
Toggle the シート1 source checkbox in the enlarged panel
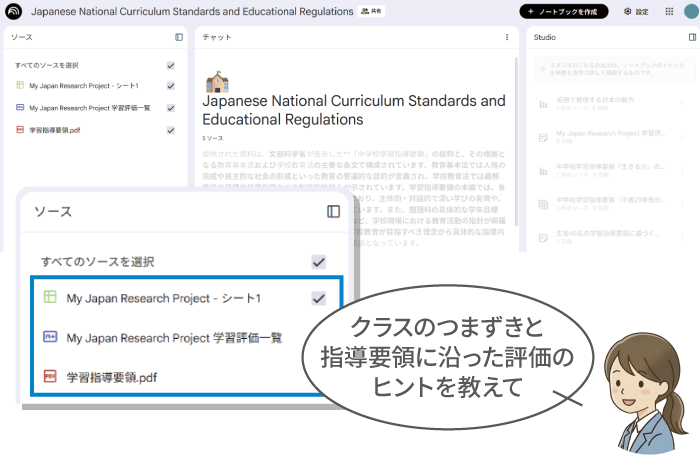(x=319, y=298)
